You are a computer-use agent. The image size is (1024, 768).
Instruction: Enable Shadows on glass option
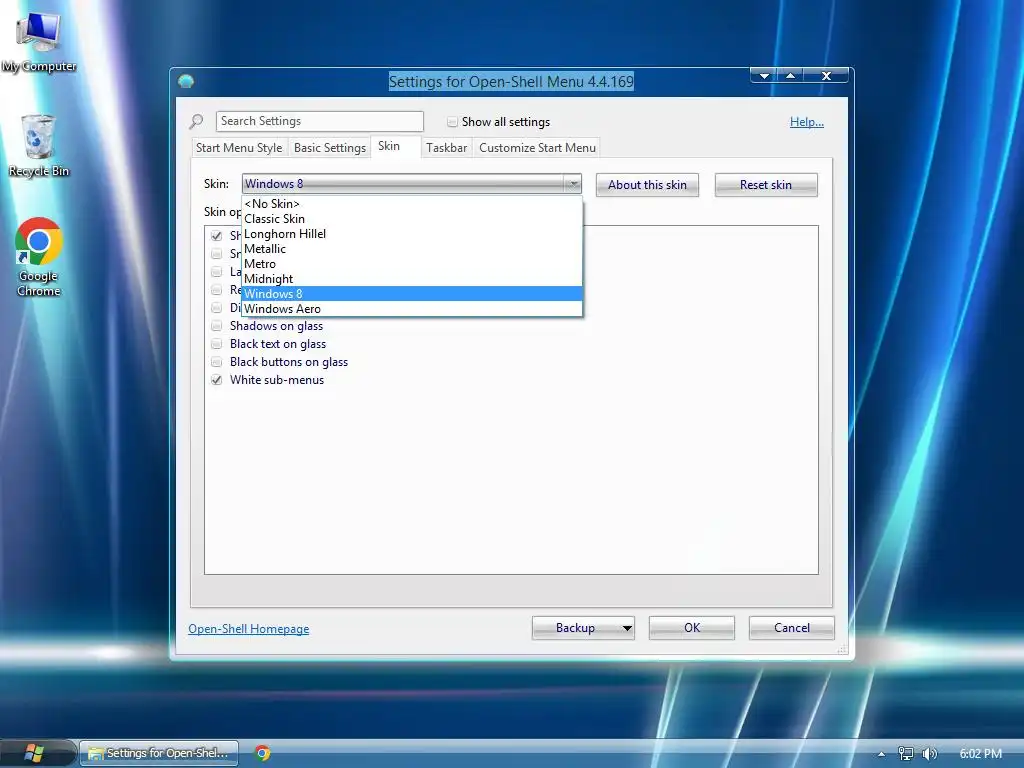click(x=216, y=326)
